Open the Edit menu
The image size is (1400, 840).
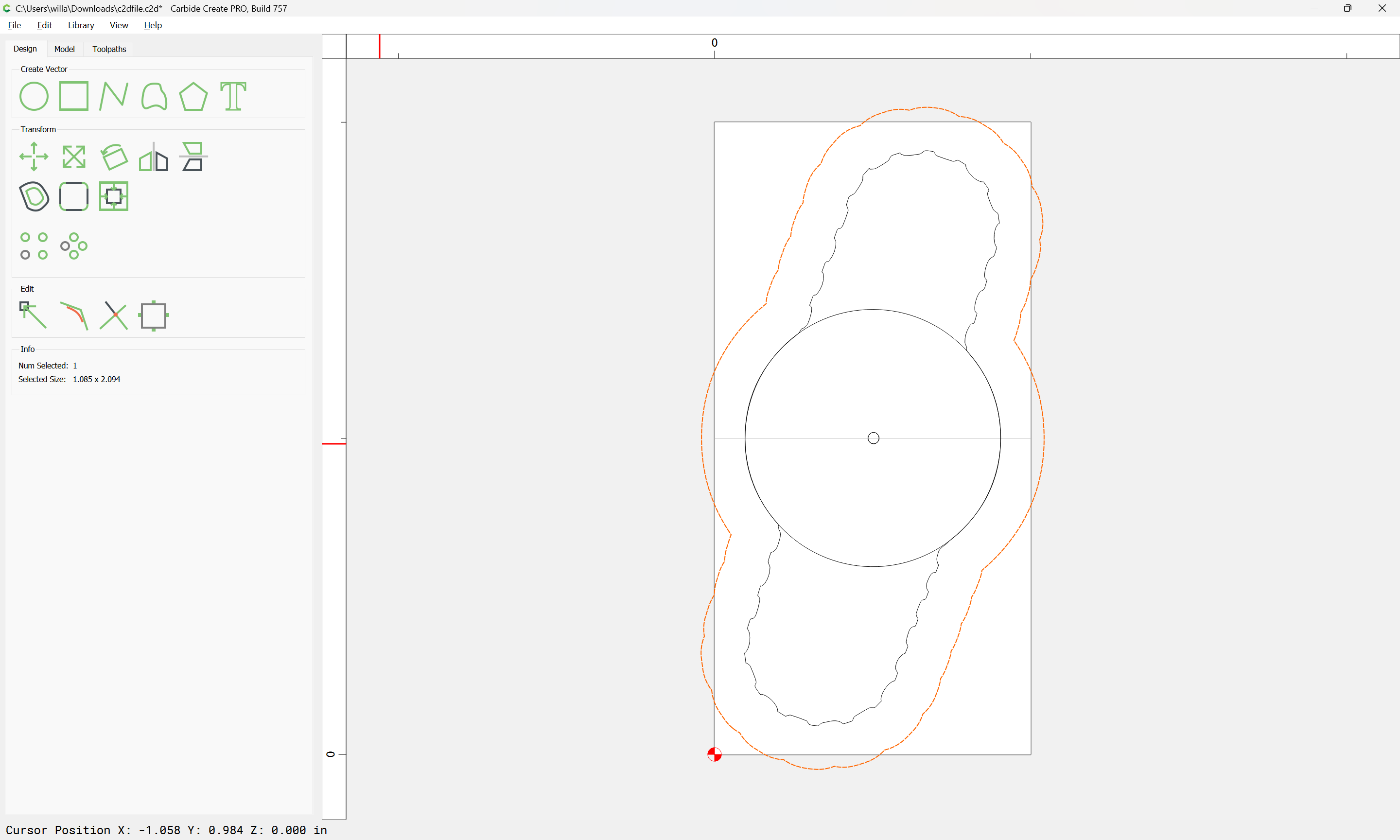pos(44,25)
